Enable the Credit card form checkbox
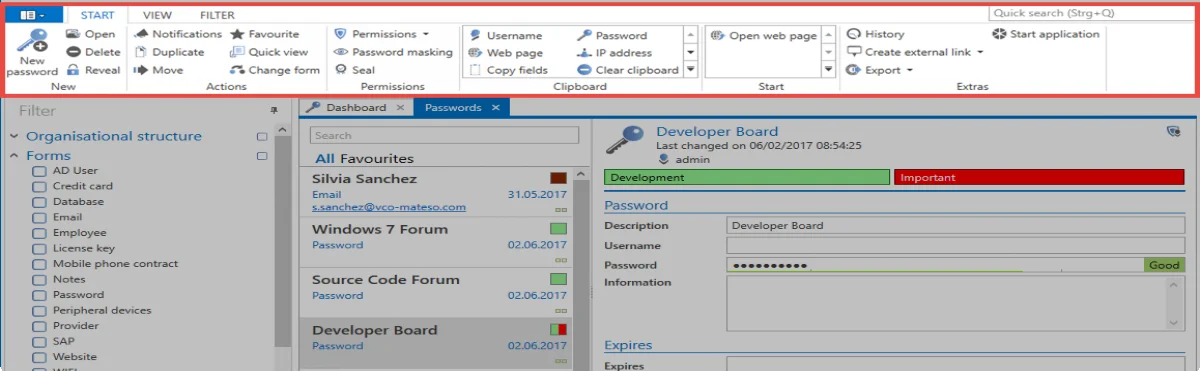 click(39, 186)
